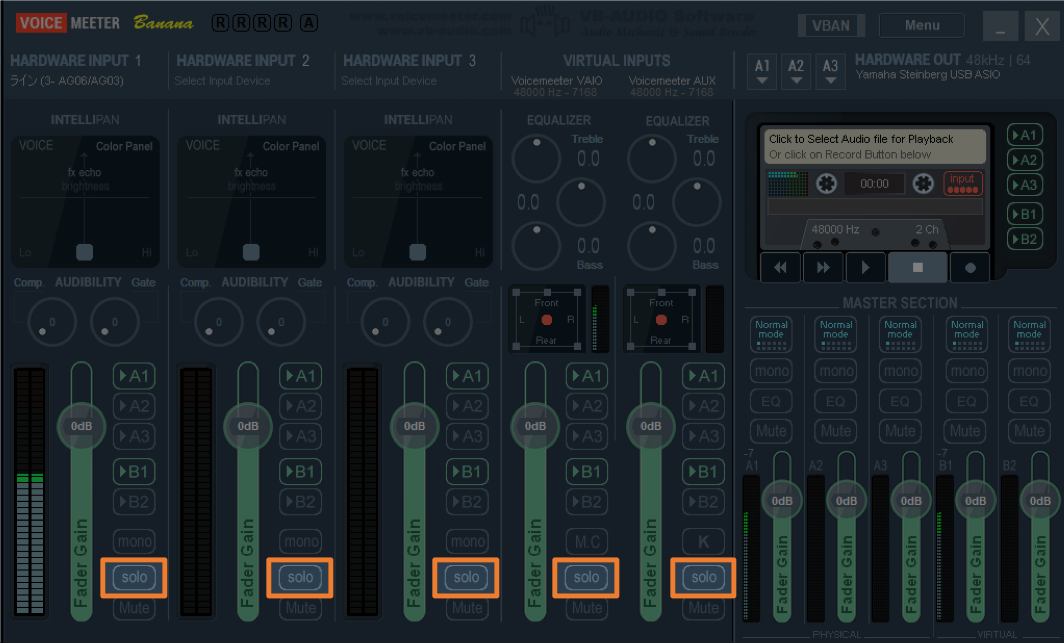
Task: Toggle K karaoke button on AUX strip
Action: (704, 541)
